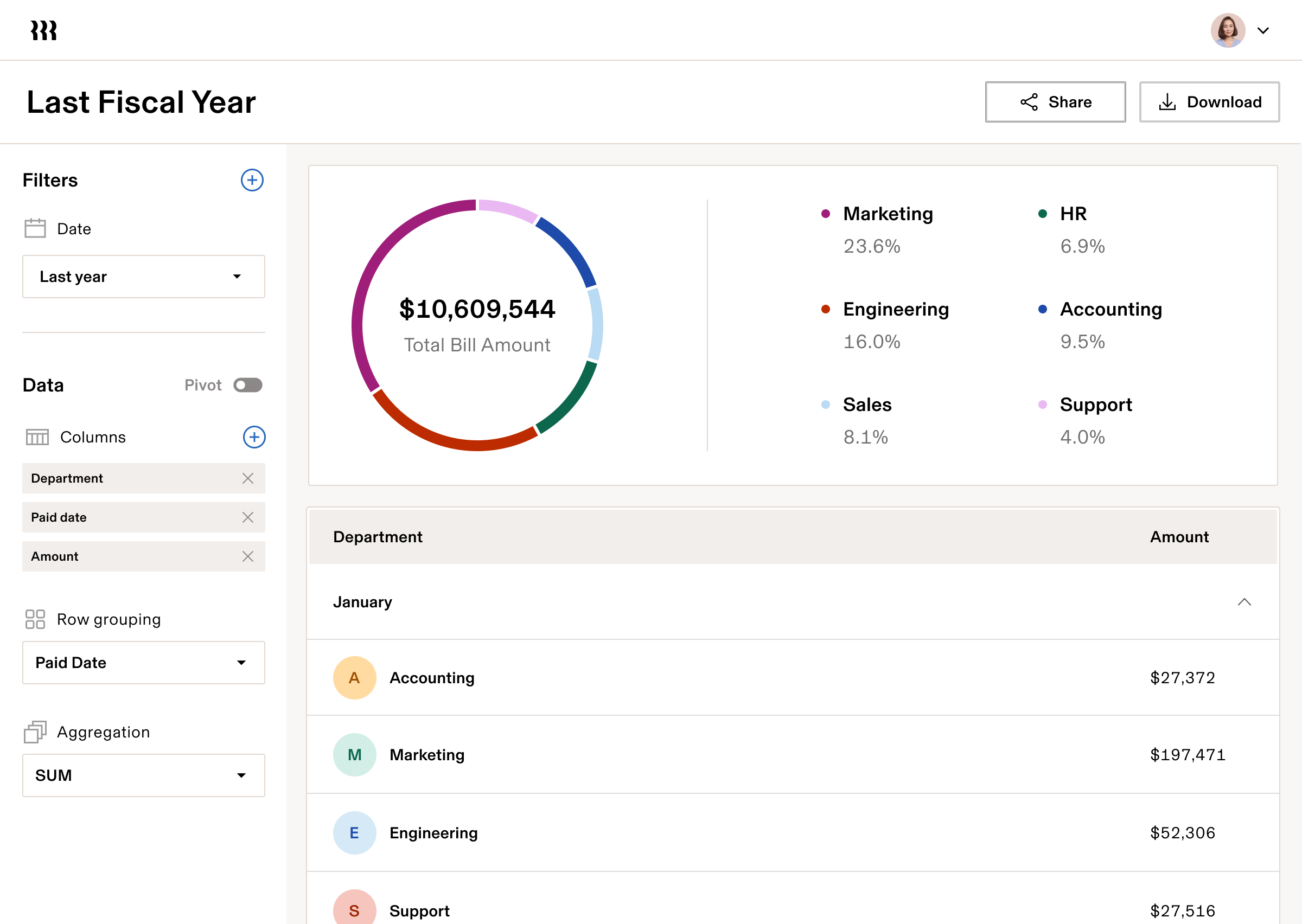The image size is (1302, 924).
Task: Click the Date calendar icon
Action: pyautogui.click(x=35, y=228)
